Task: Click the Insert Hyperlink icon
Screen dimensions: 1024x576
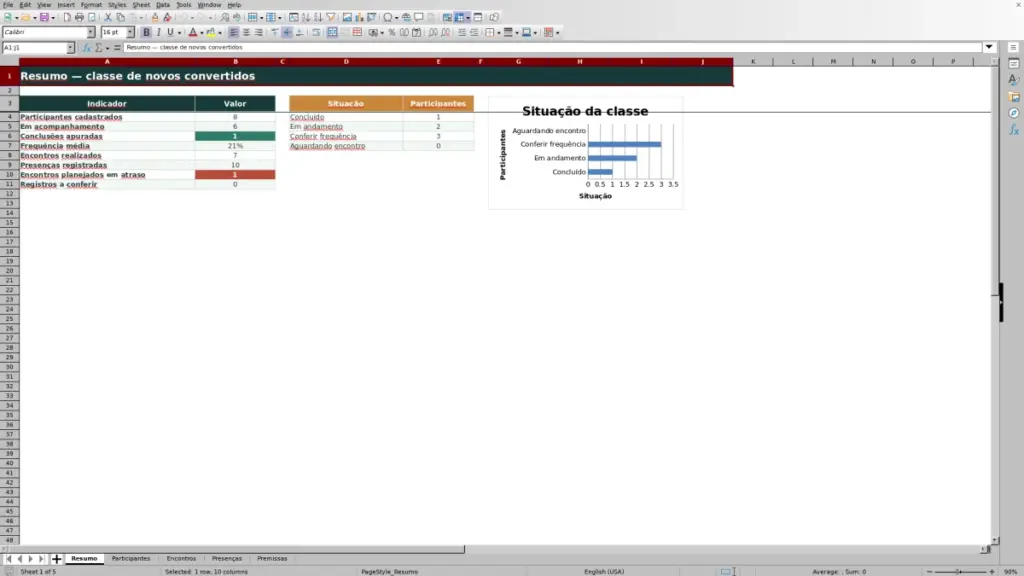Action: pyautogui.click(x=406, y=18)
